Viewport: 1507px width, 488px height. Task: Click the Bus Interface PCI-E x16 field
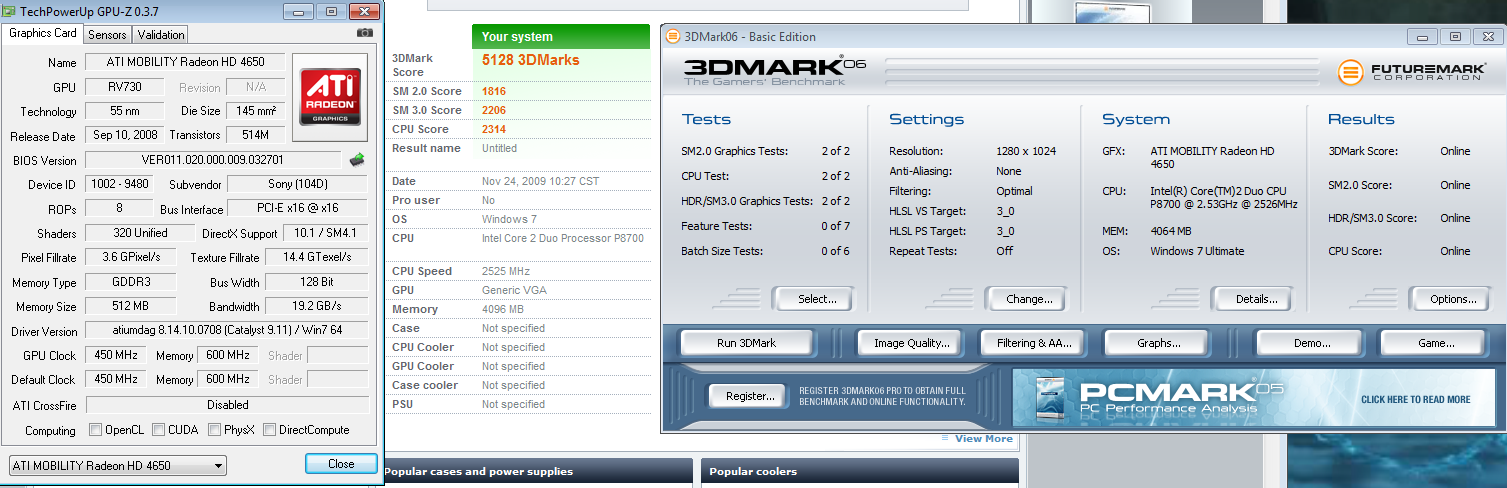297,209
